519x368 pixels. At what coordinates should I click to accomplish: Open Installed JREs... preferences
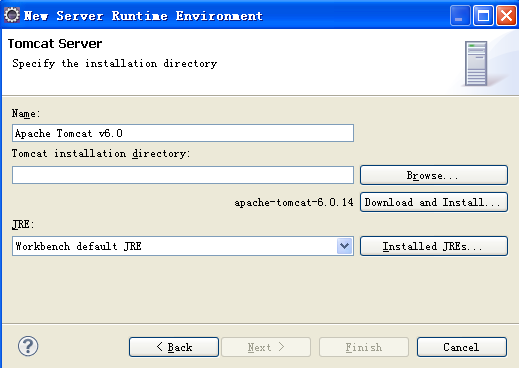pos(434,246)
